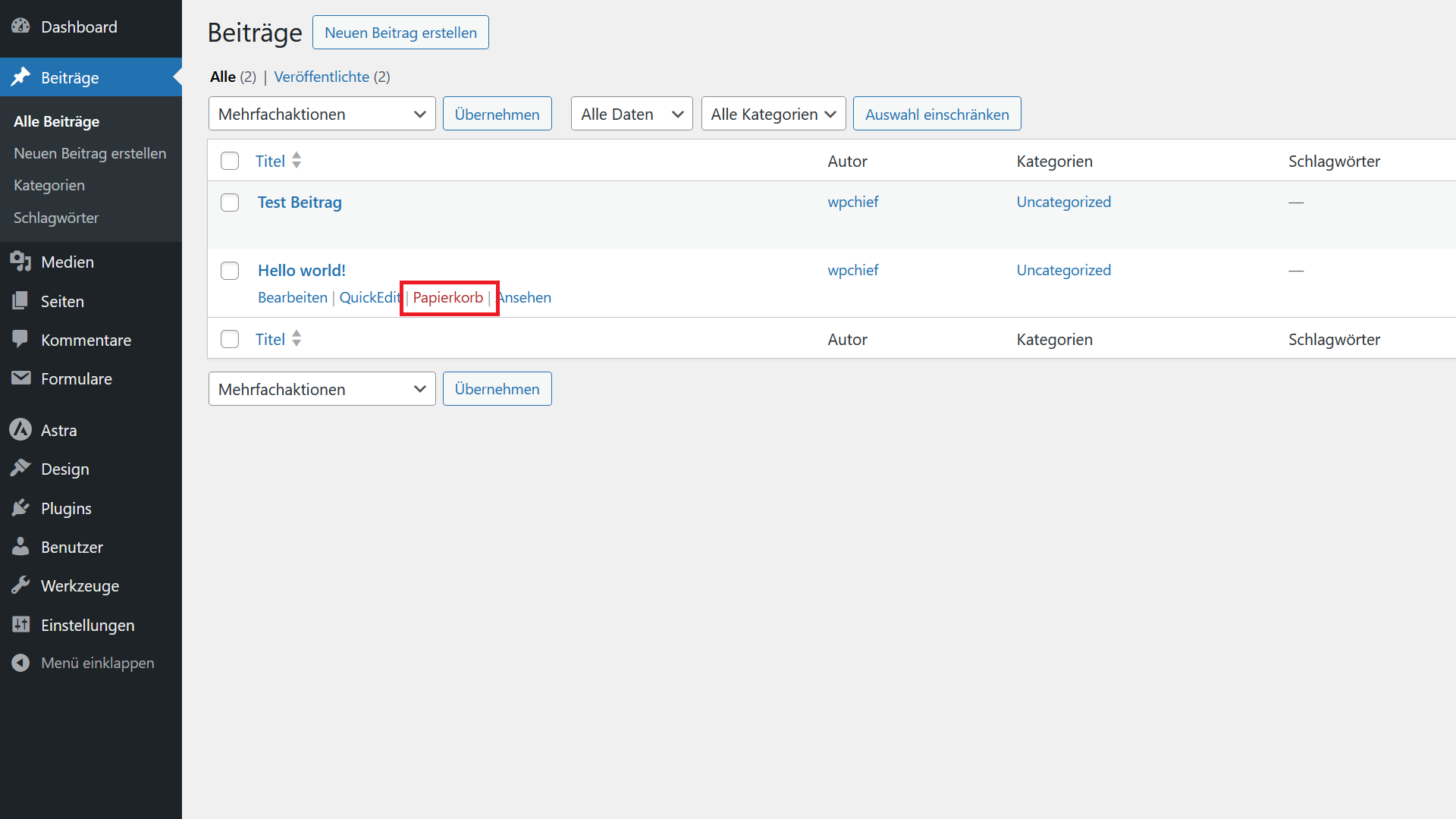Screen dimensions: 1456x819
Task: Open the bottom Mehrfachaktionen dropdown
Action: click(x=322, y=389)
